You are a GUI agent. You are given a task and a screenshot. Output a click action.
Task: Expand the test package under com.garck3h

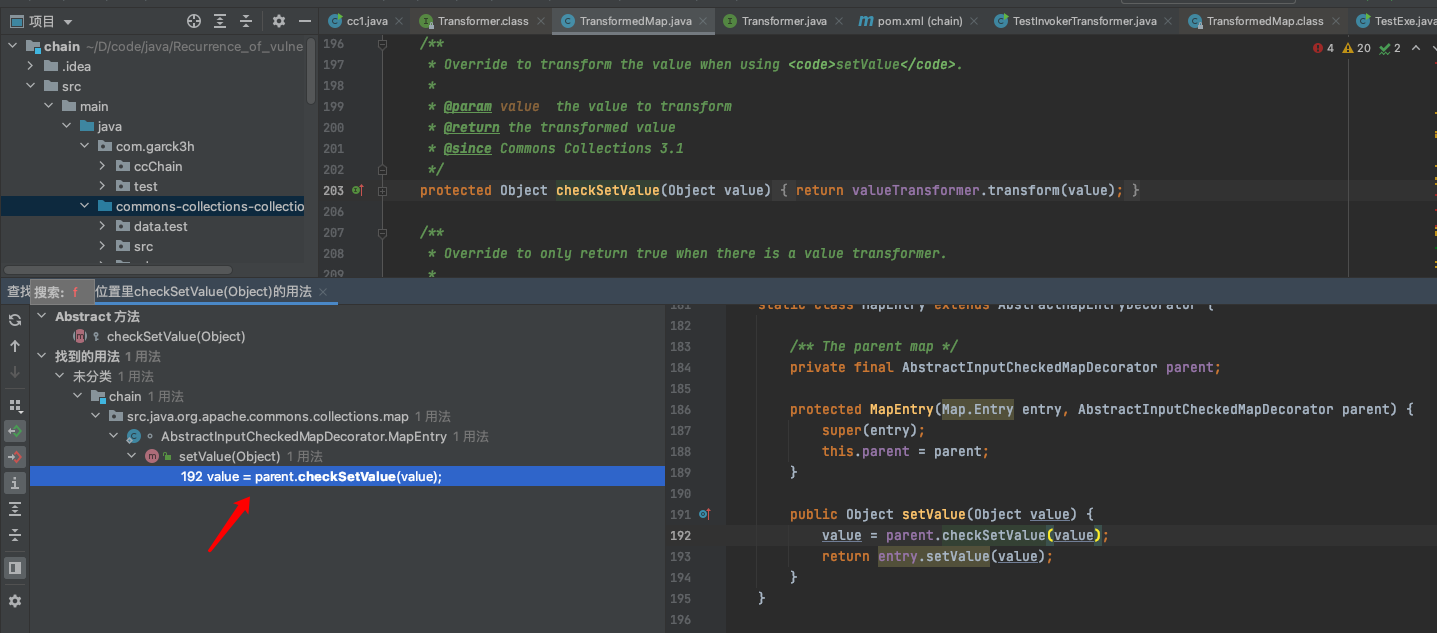tap(103, 186)
